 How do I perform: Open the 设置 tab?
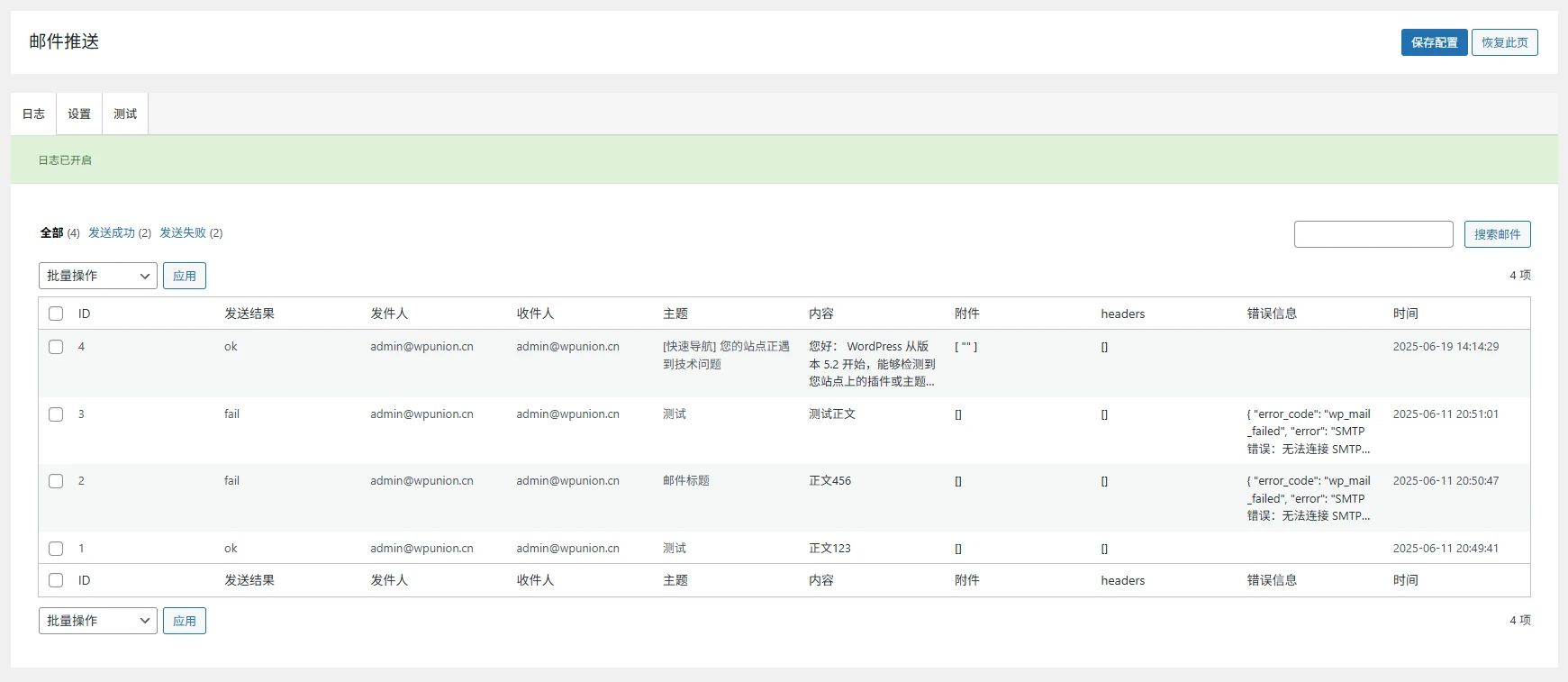coord(79,114)
